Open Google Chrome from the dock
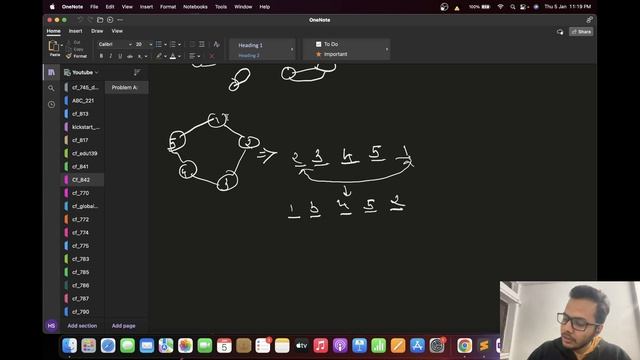 pyautogui.click(x=464, y=346)
